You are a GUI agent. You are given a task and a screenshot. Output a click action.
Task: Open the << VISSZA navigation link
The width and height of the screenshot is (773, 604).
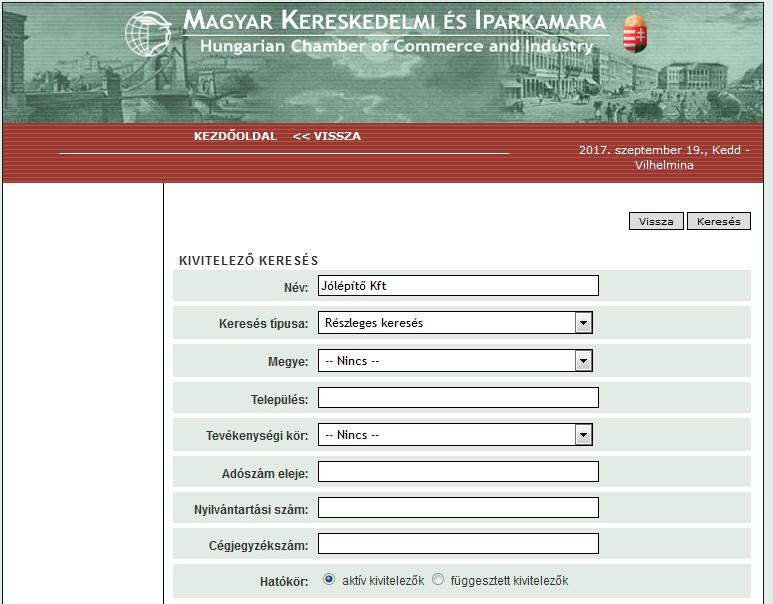point(326,136)
